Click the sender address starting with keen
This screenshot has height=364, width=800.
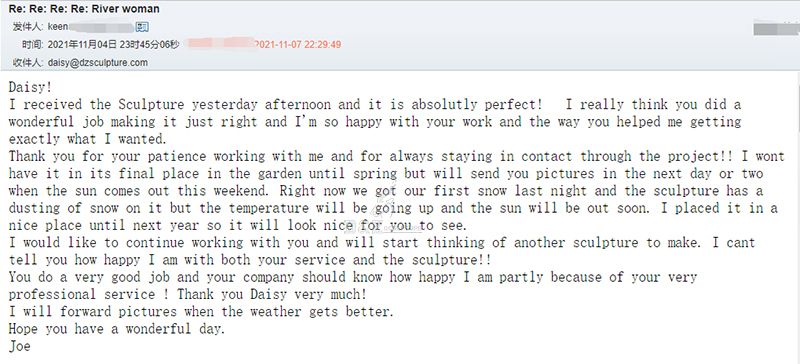click(x=90, y=27)
